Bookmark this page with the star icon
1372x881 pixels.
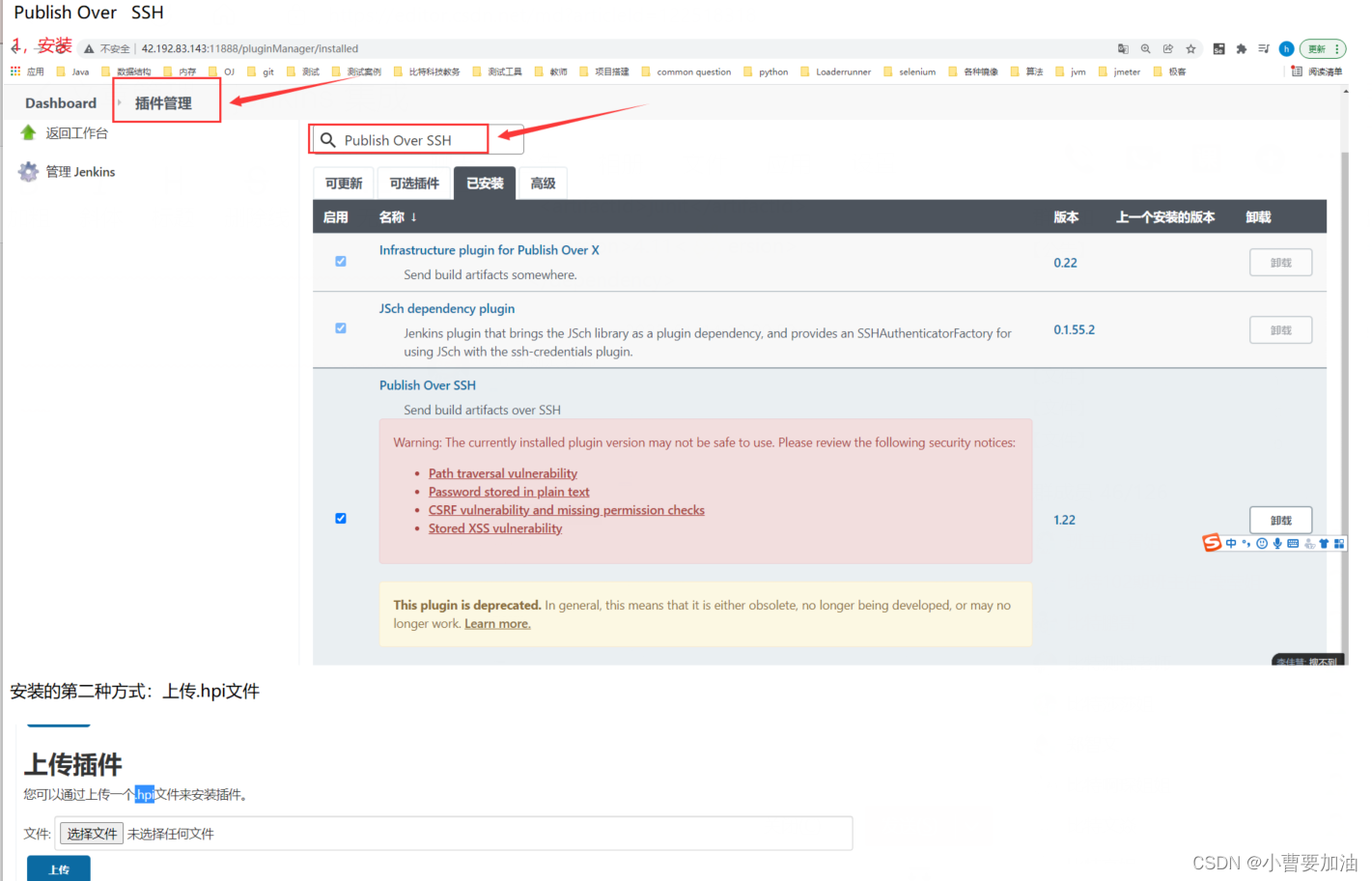point(1191,48)
